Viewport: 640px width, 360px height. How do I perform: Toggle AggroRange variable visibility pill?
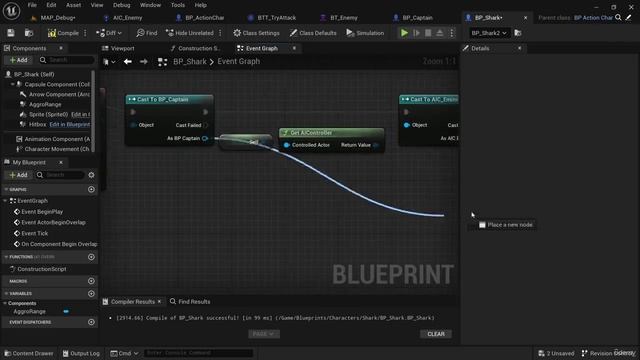[x=66, y=312]
